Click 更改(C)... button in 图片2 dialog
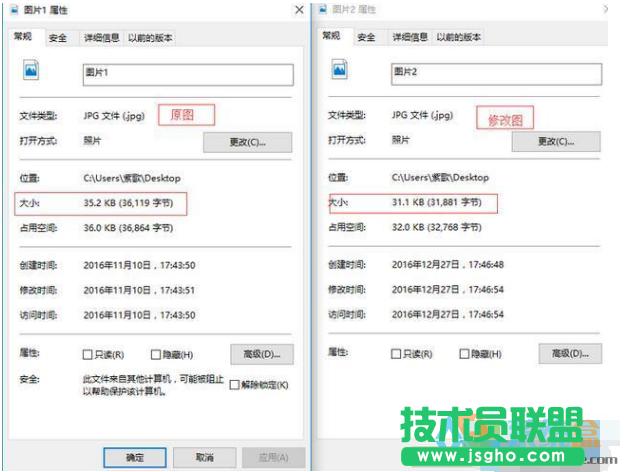 pos(556,141)
